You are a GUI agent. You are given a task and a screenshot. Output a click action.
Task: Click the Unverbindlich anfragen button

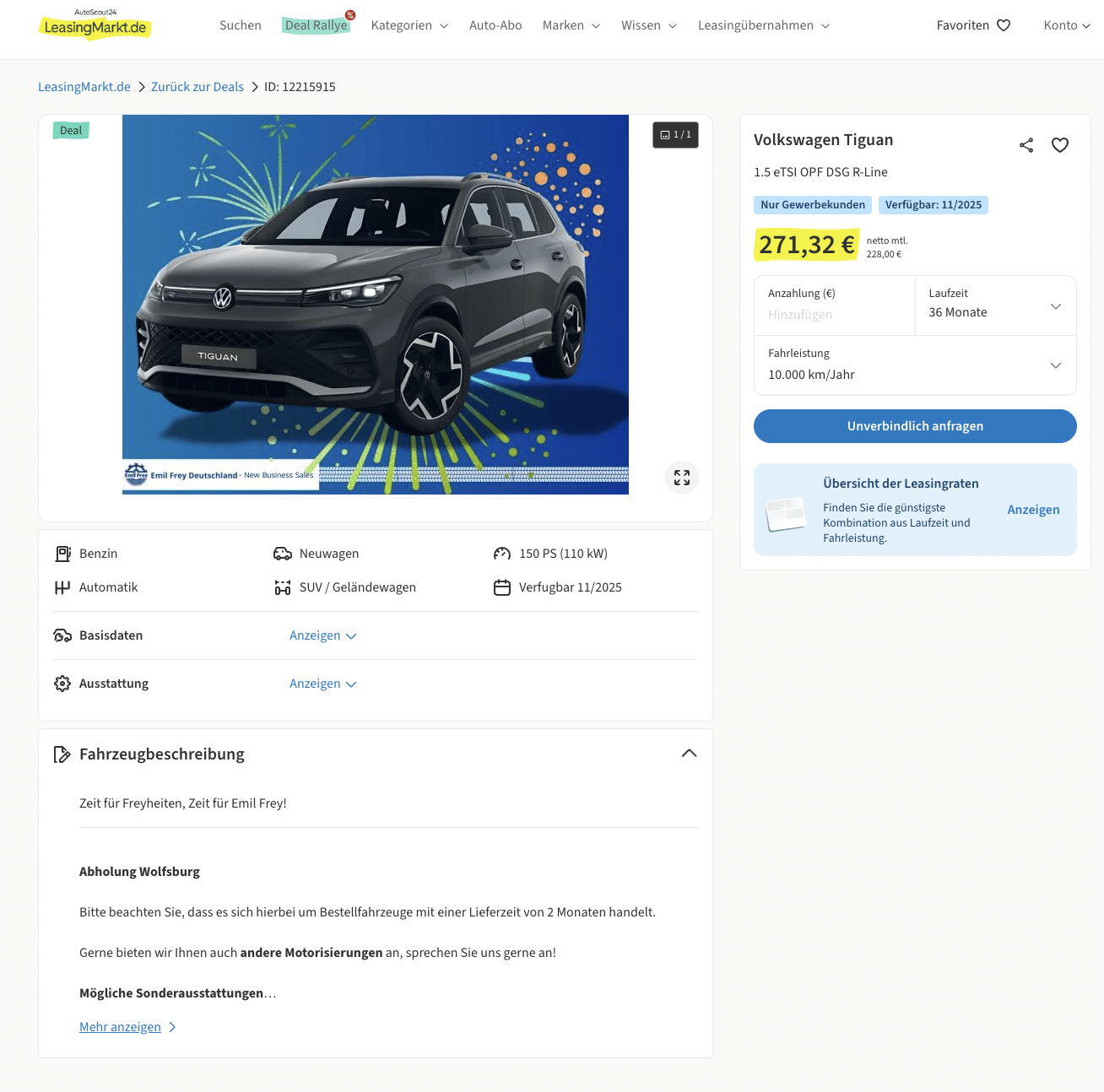915,426
